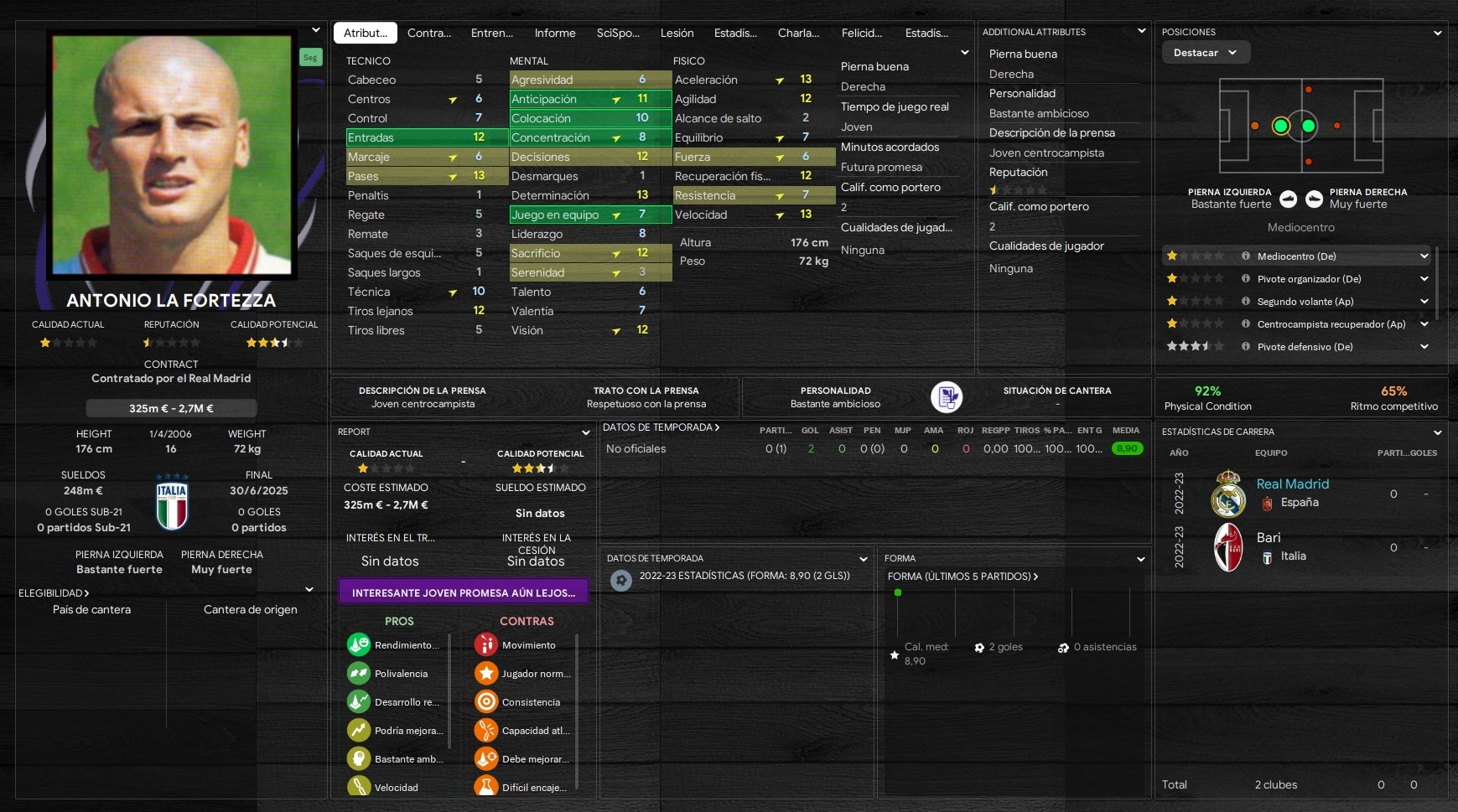Image resolution: width=1458 pixels, height=812 pixels.
Task: Click the info icon beside Mediocentro (De)
Action: pyautogui.click(x=1246, y=256)
